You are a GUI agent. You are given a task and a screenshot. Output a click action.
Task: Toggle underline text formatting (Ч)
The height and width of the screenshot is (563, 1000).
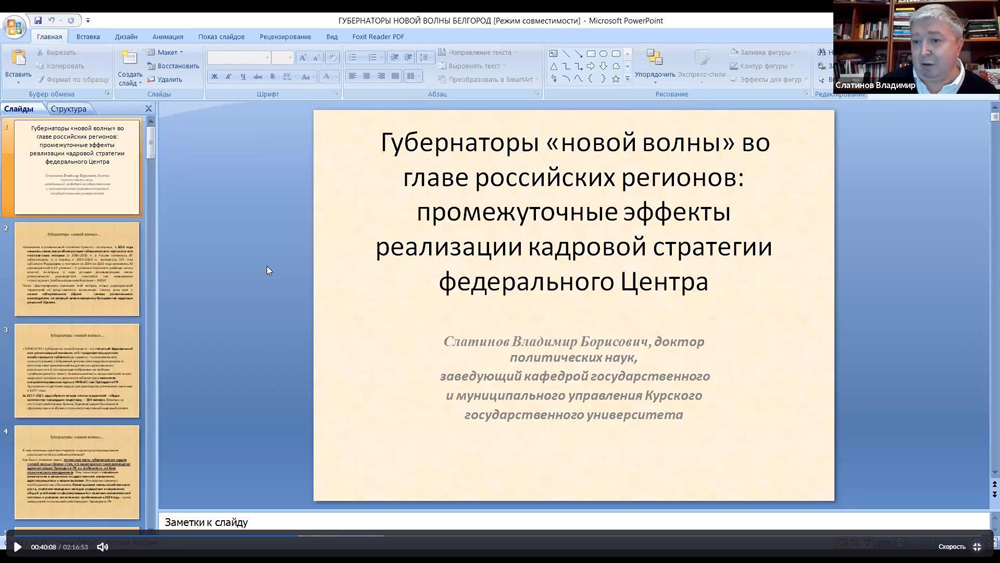pyautogui.click(x=242, y=77)
